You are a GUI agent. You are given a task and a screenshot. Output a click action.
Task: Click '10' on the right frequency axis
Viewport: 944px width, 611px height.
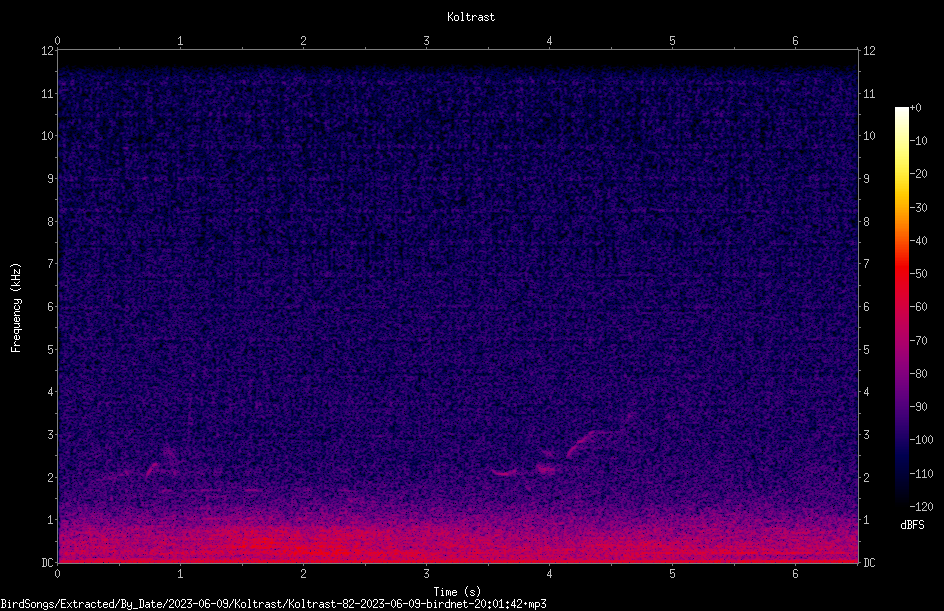(869, 136)
